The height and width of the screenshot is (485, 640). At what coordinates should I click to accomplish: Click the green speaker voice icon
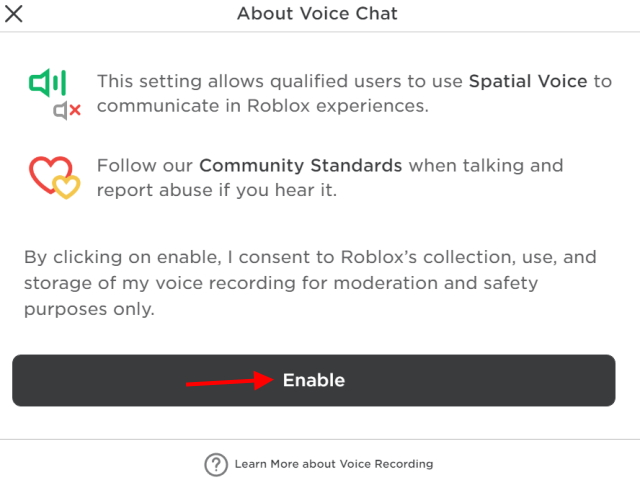click(47, 83)
